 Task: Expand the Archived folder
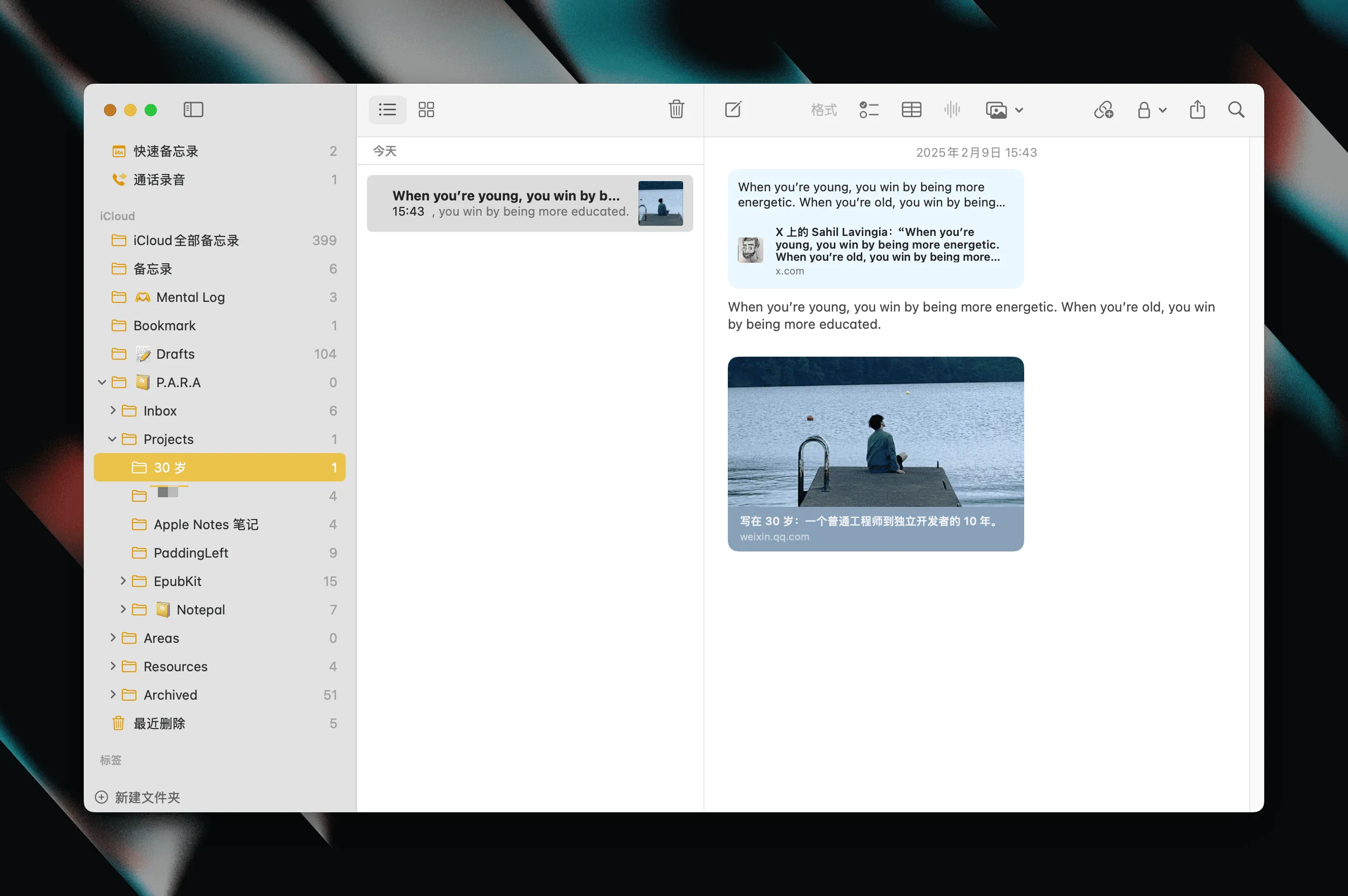[x=113, y=694]
